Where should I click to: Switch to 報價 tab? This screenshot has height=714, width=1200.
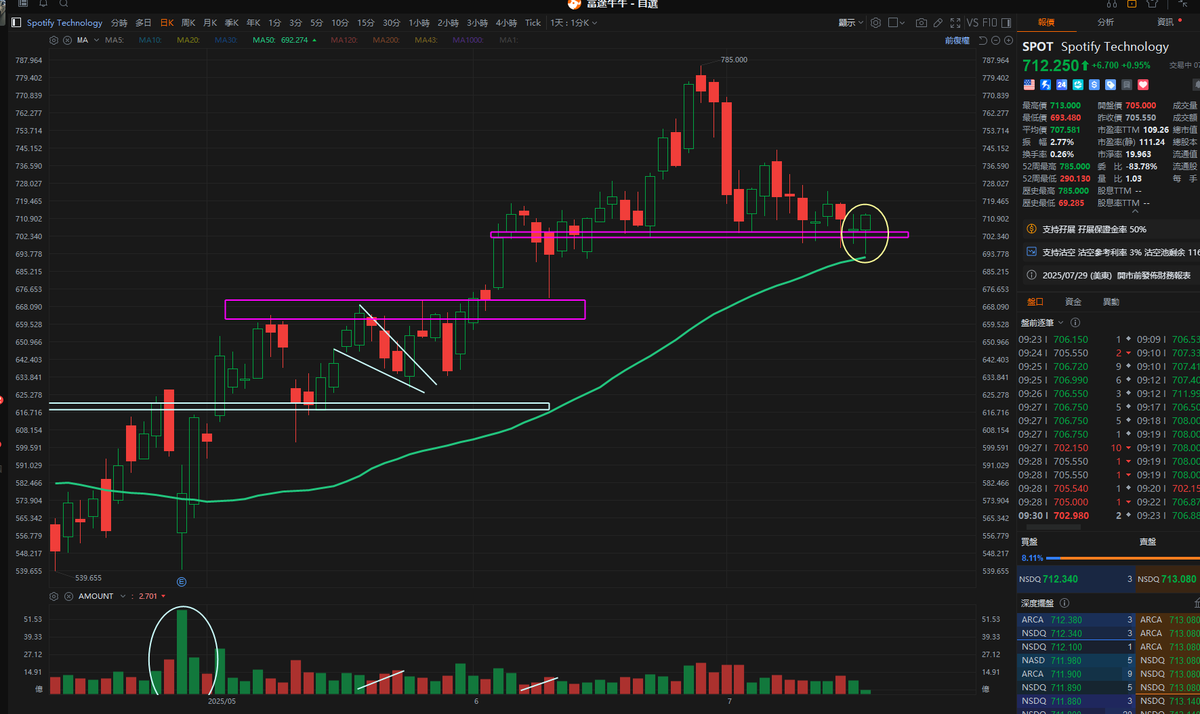pos(1046,22)
